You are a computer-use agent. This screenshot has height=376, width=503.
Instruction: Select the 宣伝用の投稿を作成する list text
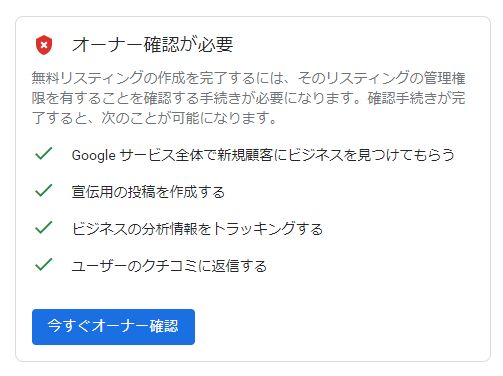point(148,192)
